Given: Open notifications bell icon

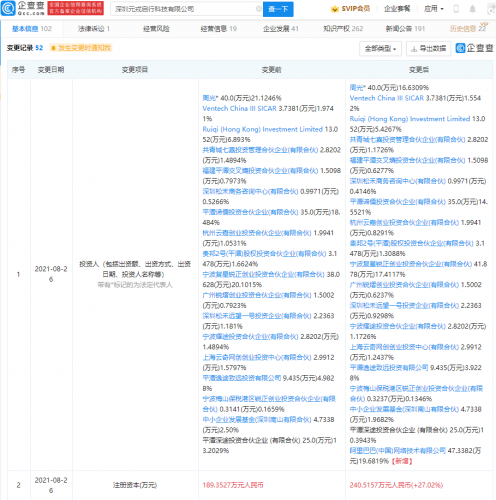Looking at the screenshot, I should tap(472, 9).
